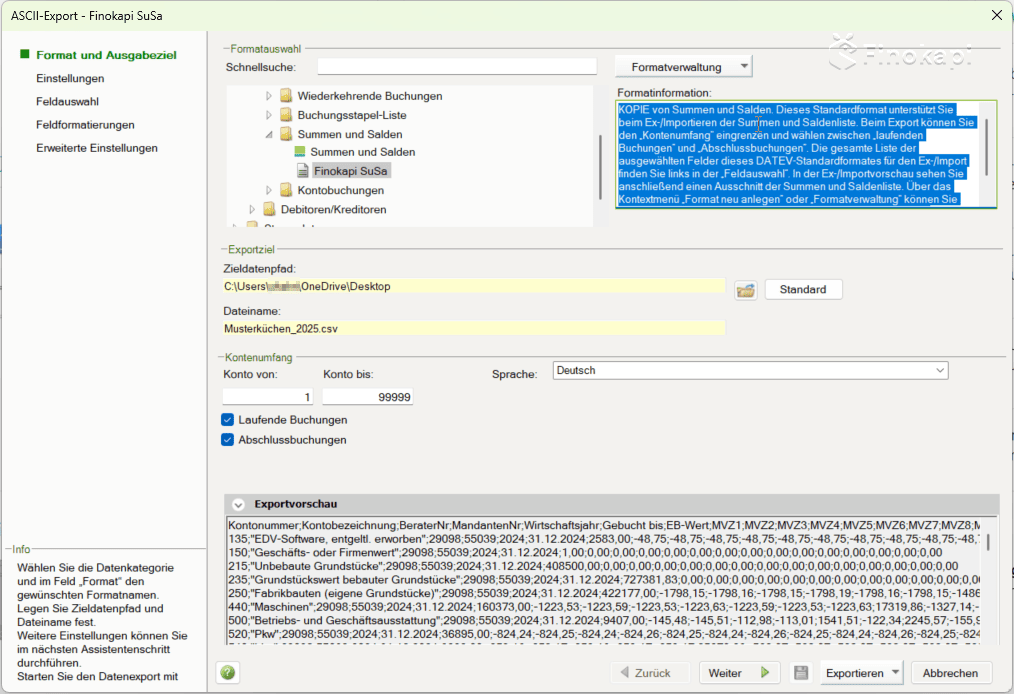Click preview line 235 Grundstückswert bebauter Grundstücke

point(604,580)
